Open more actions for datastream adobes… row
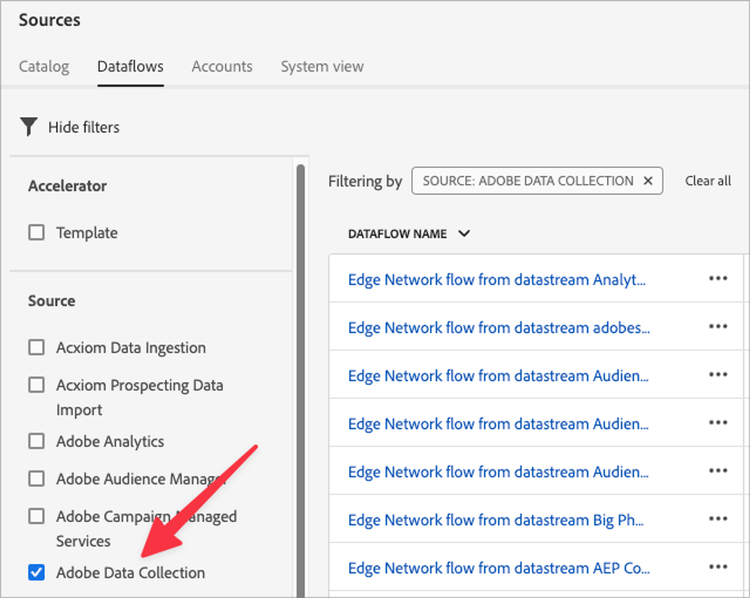 pos(718,327)
